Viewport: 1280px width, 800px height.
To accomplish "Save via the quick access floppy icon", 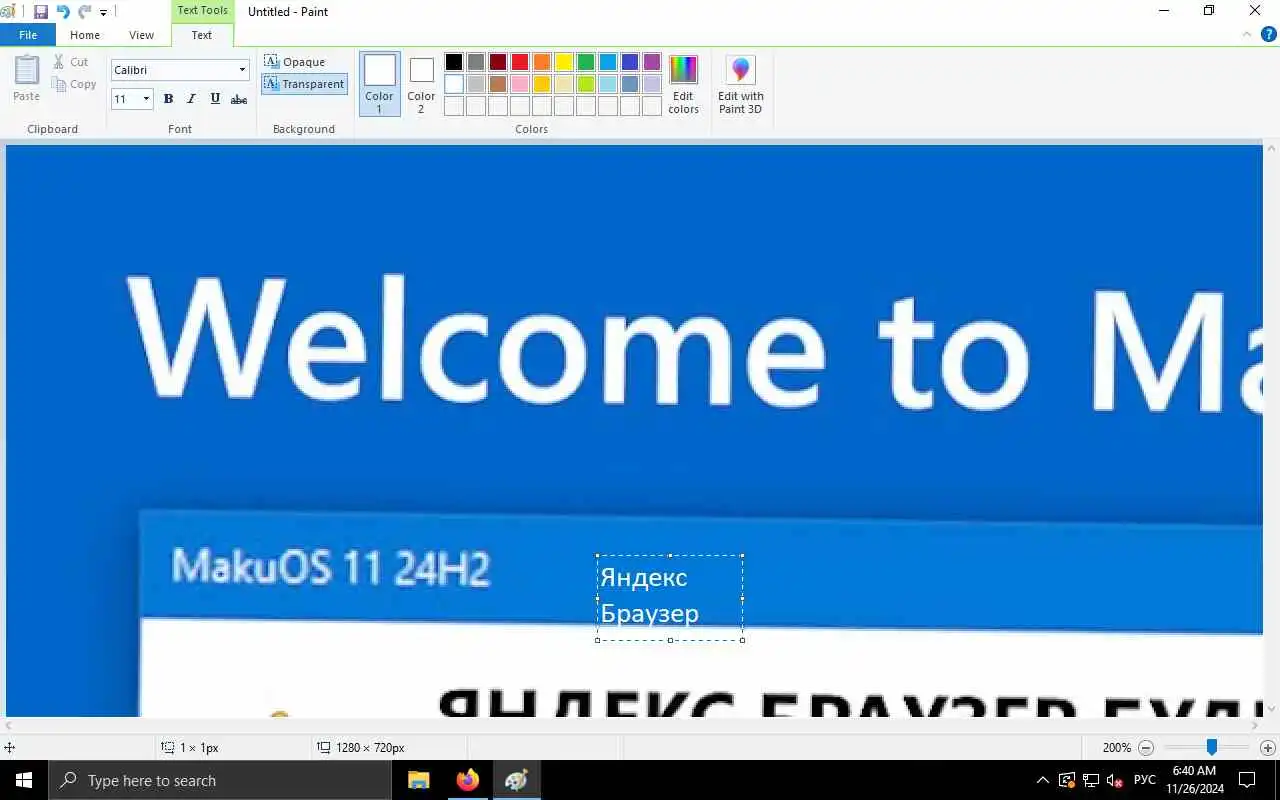I will (41, 12).
